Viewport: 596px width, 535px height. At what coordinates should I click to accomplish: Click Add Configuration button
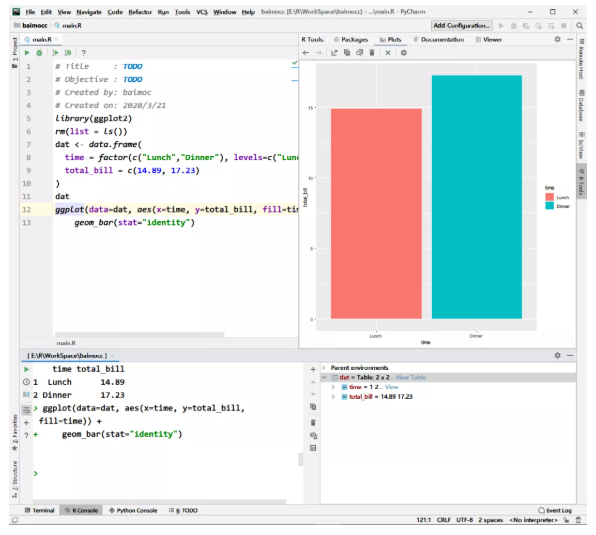click(x=462, y=25)
